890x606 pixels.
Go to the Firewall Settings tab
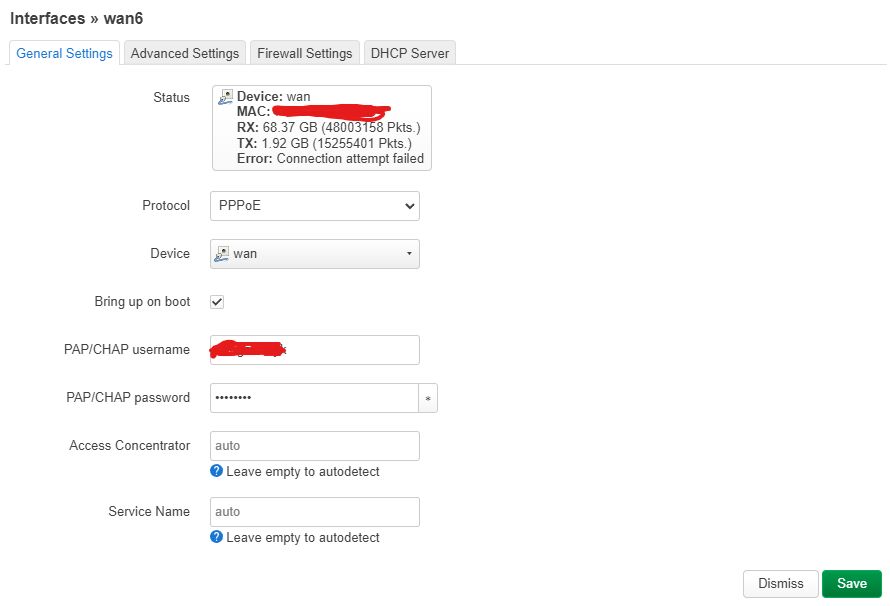click(x=304, y=53)
